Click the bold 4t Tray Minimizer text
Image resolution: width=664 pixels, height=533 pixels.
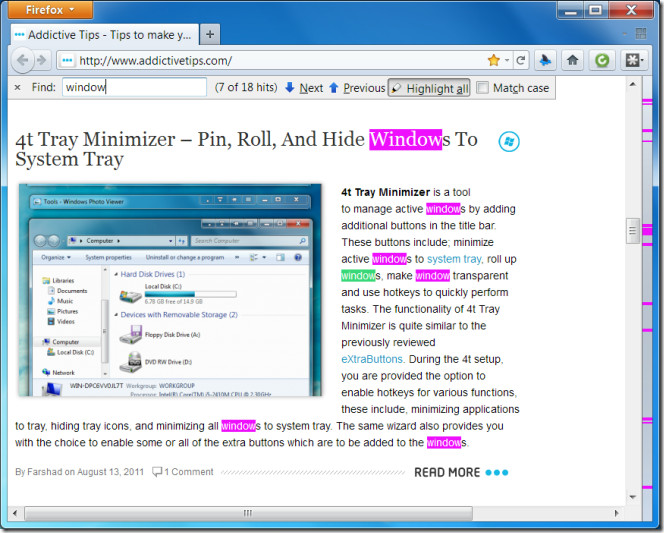385,192
